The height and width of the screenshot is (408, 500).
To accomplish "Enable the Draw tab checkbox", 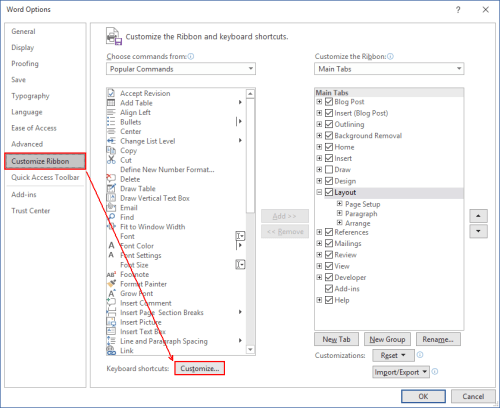I will (x=329, y=169).
